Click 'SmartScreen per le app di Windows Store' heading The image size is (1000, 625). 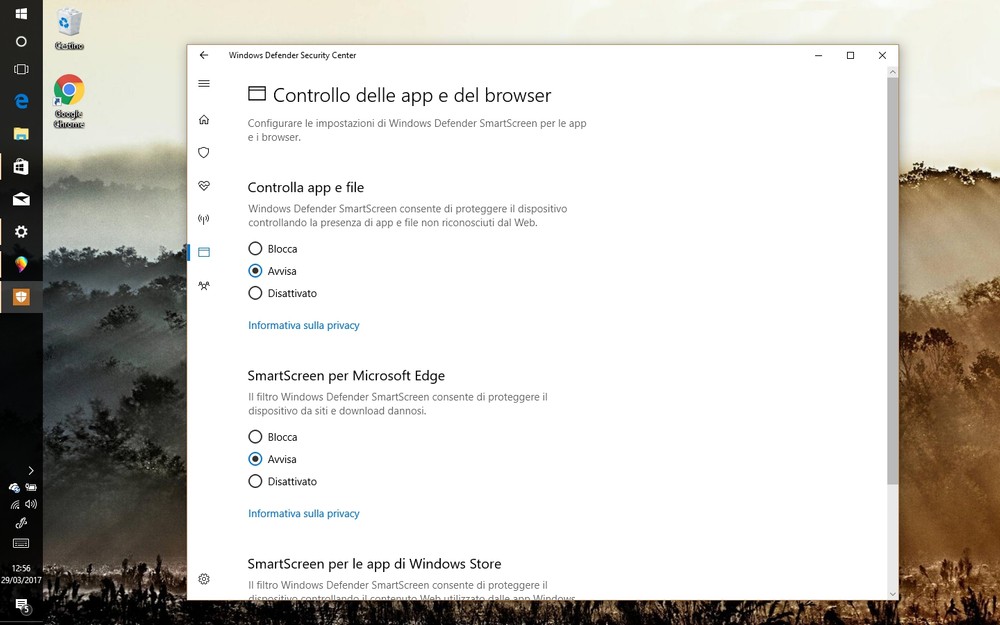(374, 564)
